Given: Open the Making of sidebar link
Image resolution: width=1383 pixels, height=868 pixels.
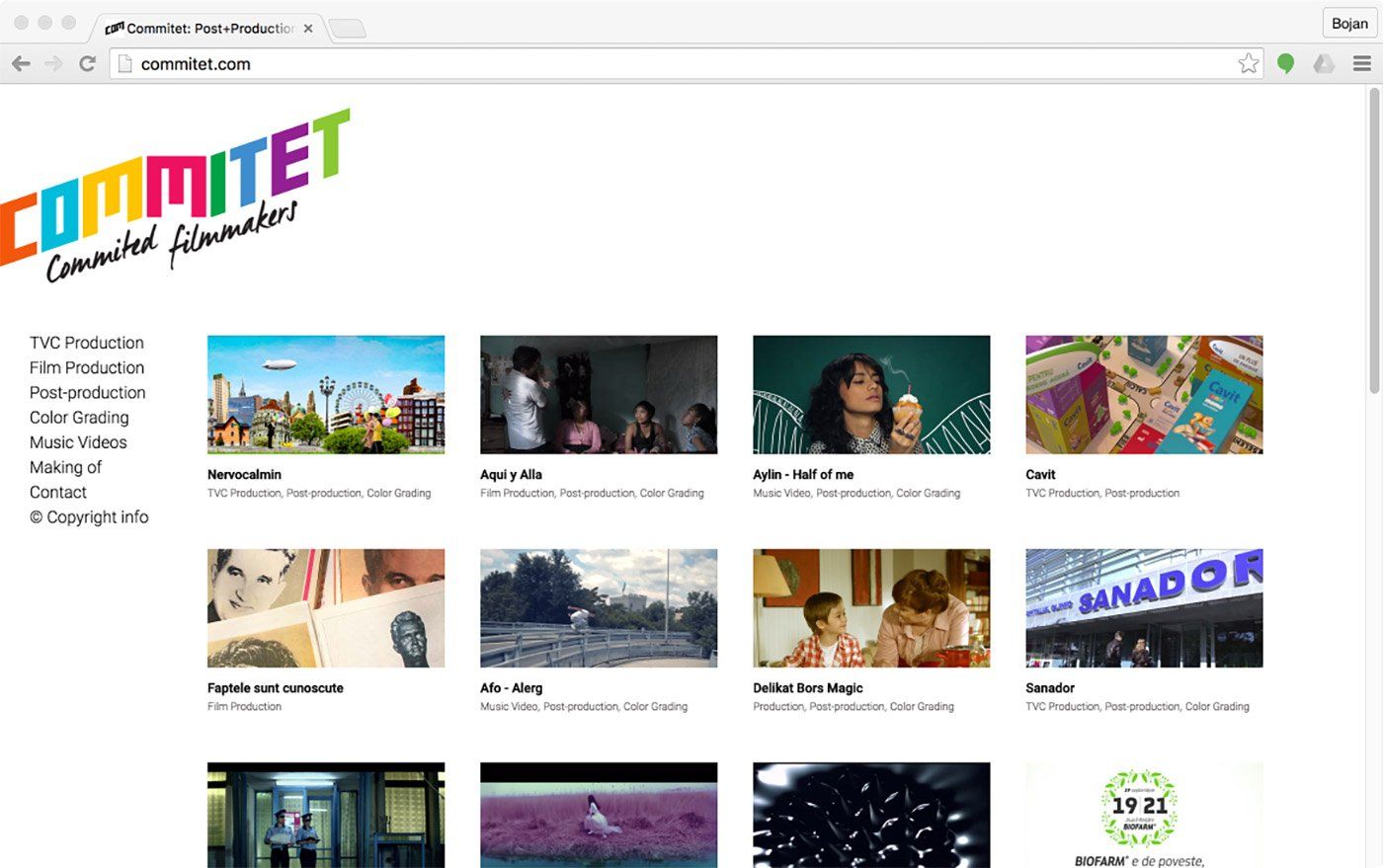Looking at the screenshot, I should coord(65,467).
